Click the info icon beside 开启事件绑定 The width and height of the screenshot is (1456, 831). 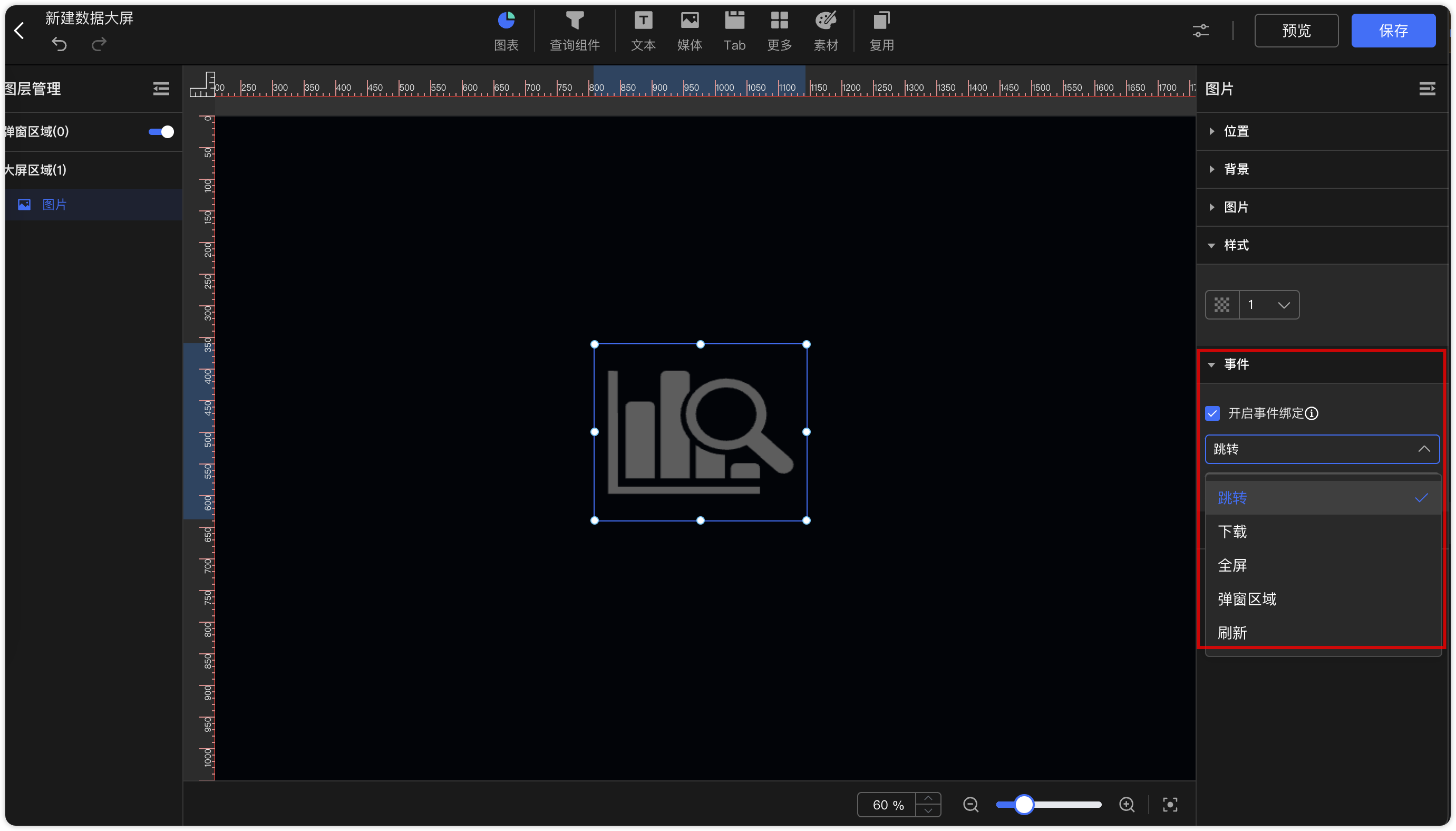click(1312, 413)
